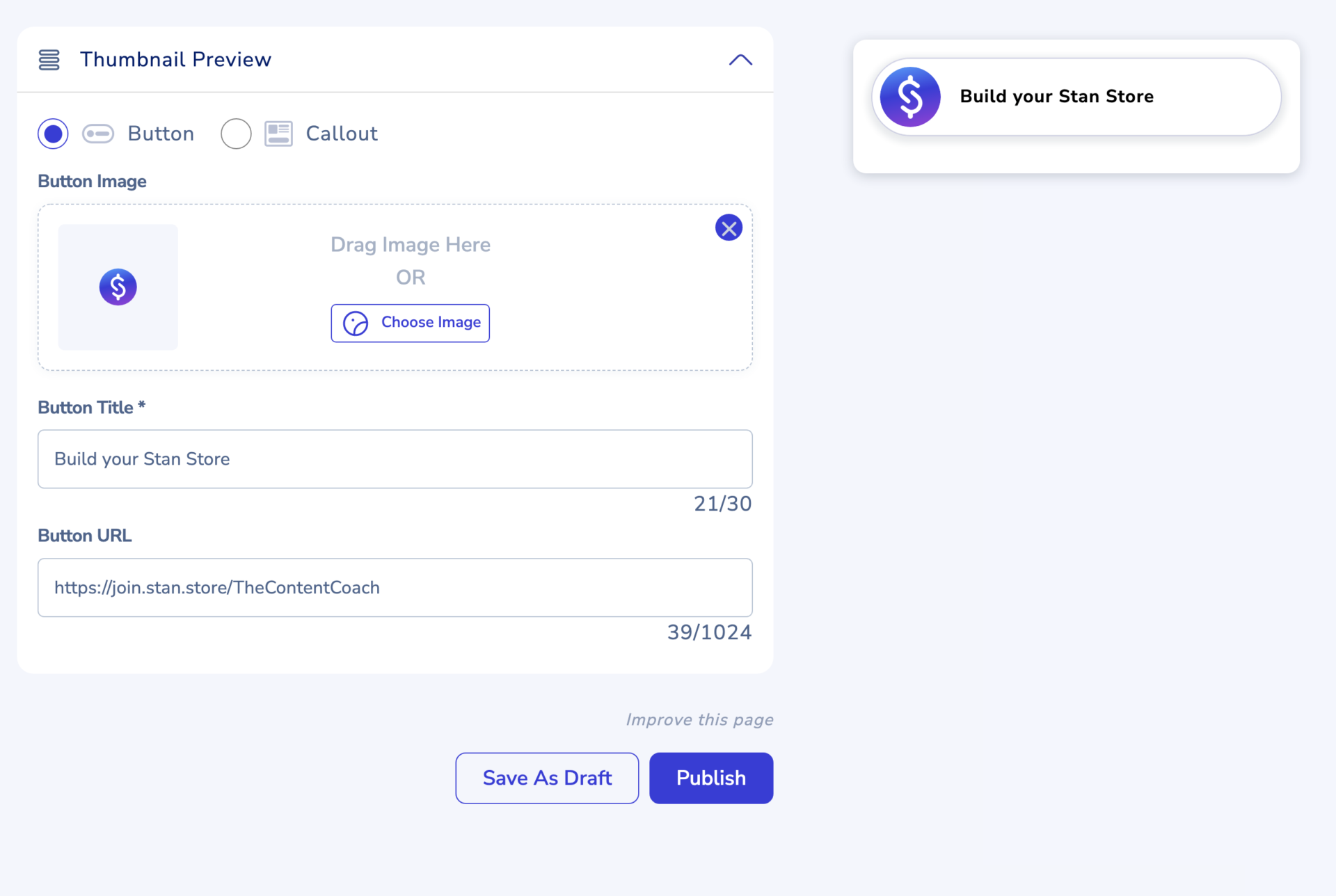Click the X circle icon on the image upload box
The height and width of the screenshot is (896, 1336).
pyautogui.click(x=729, y=227)
